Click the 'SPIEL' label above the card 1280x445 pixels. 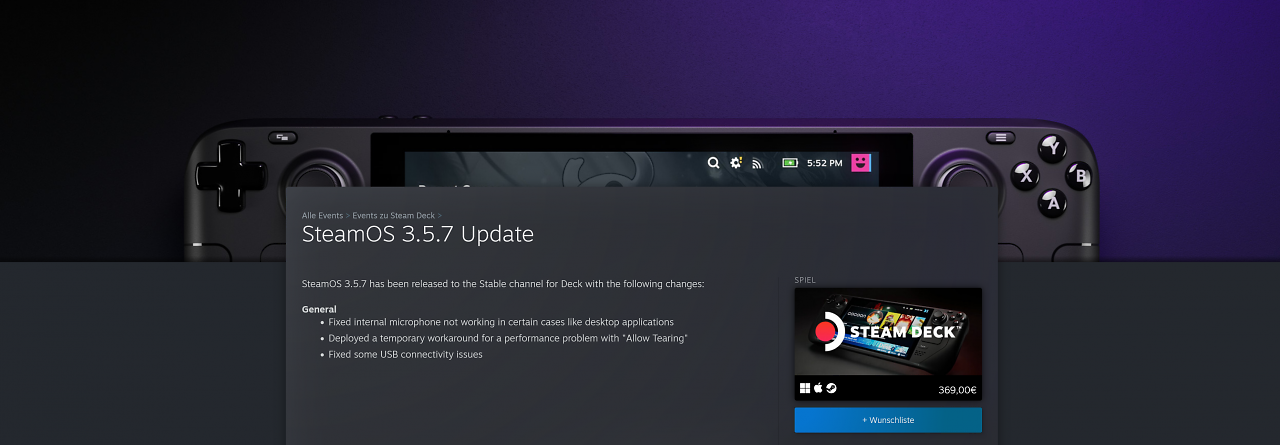[805, 280]
